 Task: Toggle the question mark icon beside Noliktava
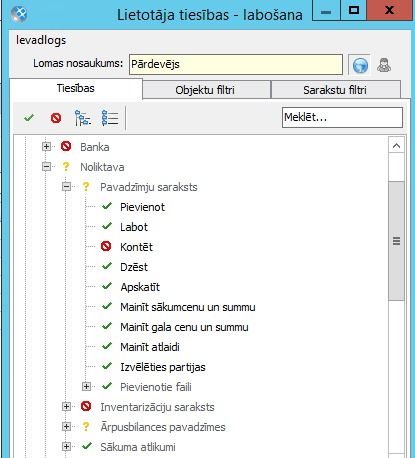[66, 167]
